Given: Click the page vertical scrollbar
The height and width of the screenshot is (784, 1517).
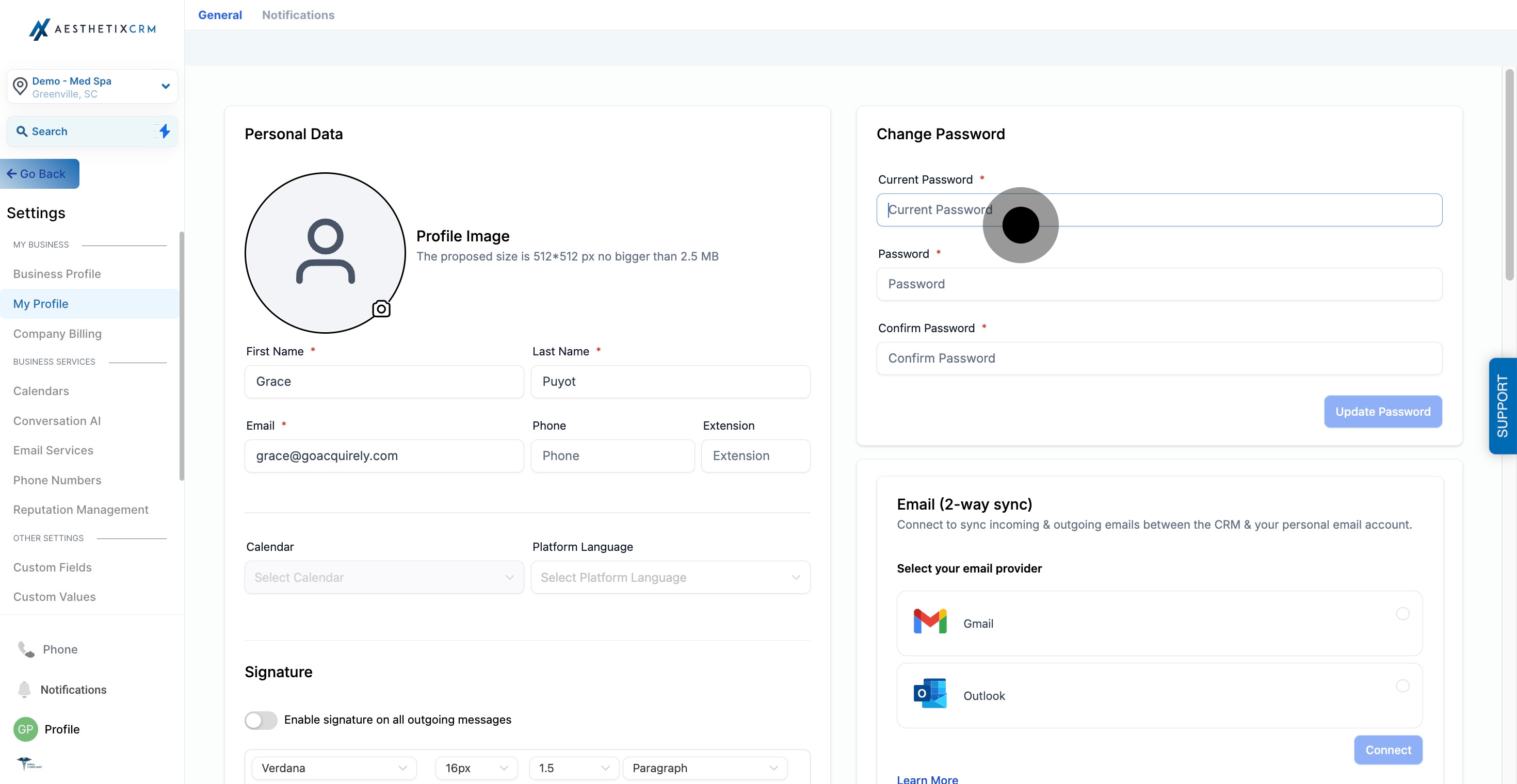Looking at the screenshot, I should pos(1509,174).
